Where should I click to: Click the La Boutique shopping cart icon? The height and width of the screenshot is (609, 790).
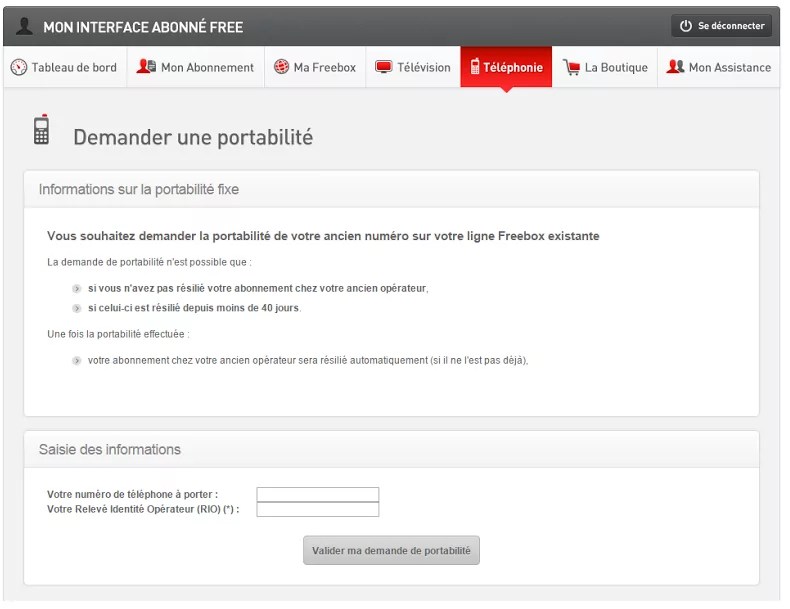coord(571,67)
